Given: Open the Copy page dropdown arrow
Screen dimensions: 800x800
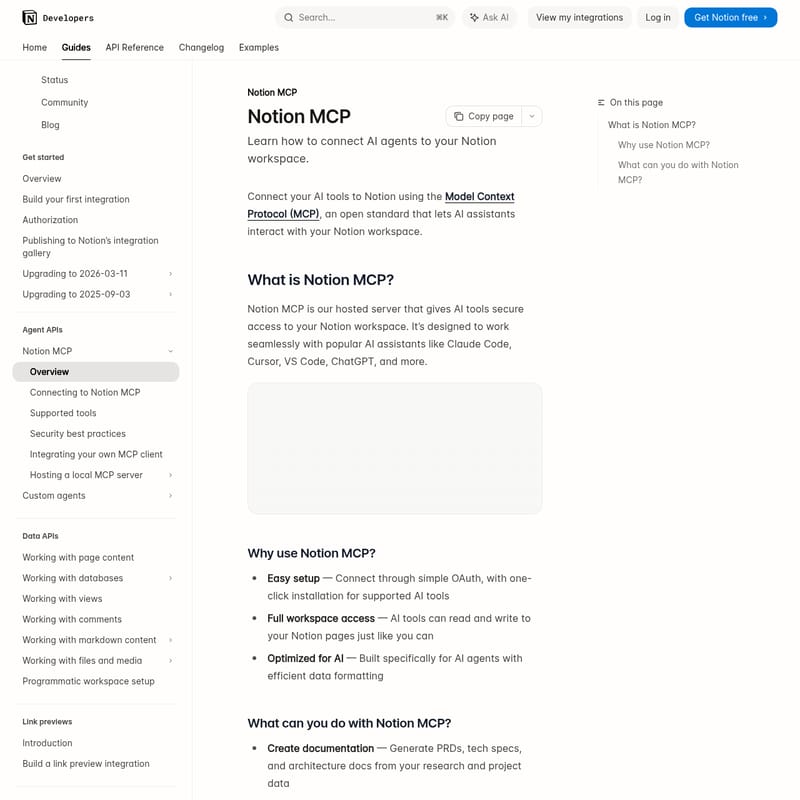Looking at the screenshot, I should (532, 116).
